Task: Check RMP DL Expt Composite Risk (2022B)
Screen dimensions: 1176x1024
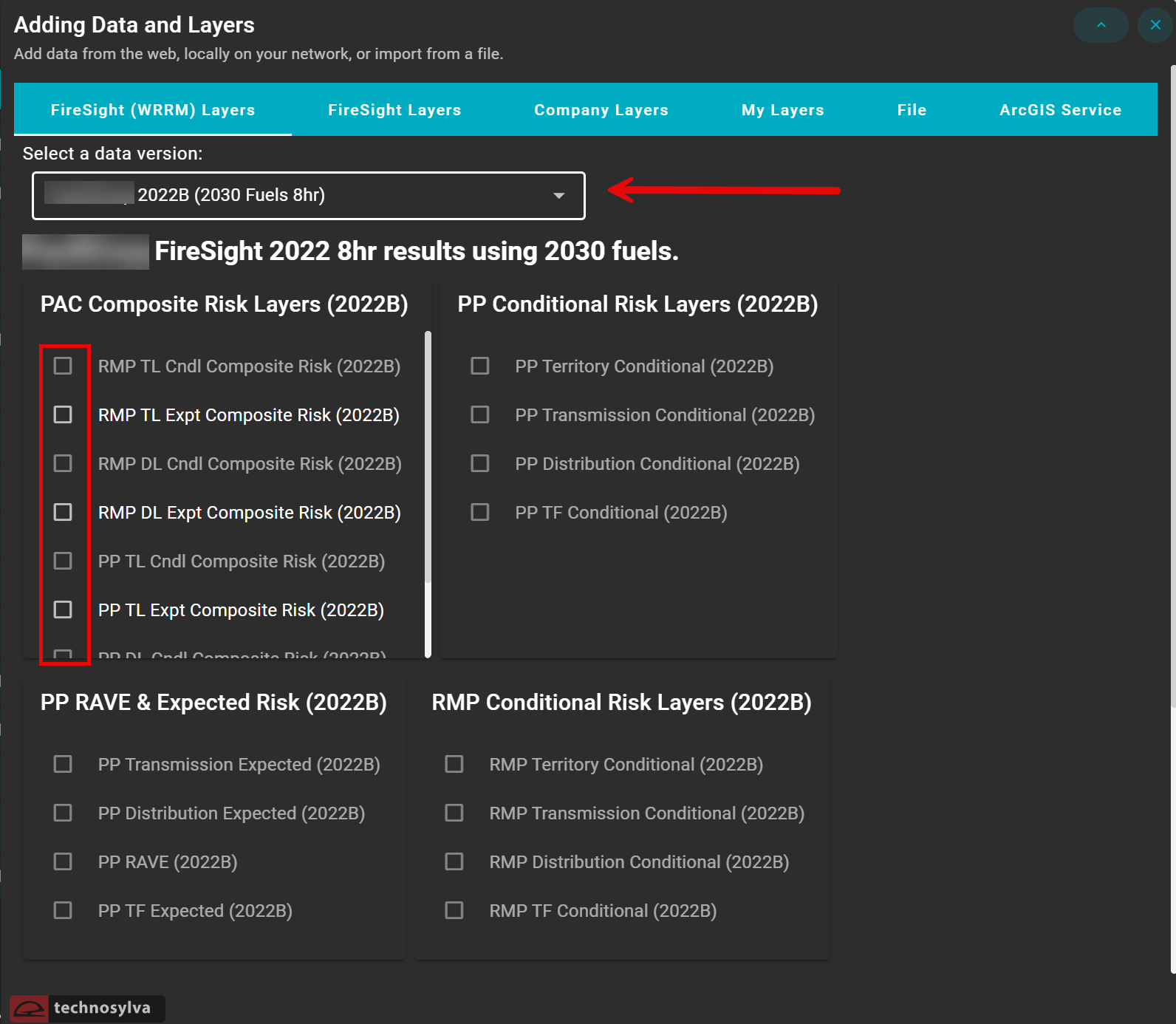Action: coord(64,512)
